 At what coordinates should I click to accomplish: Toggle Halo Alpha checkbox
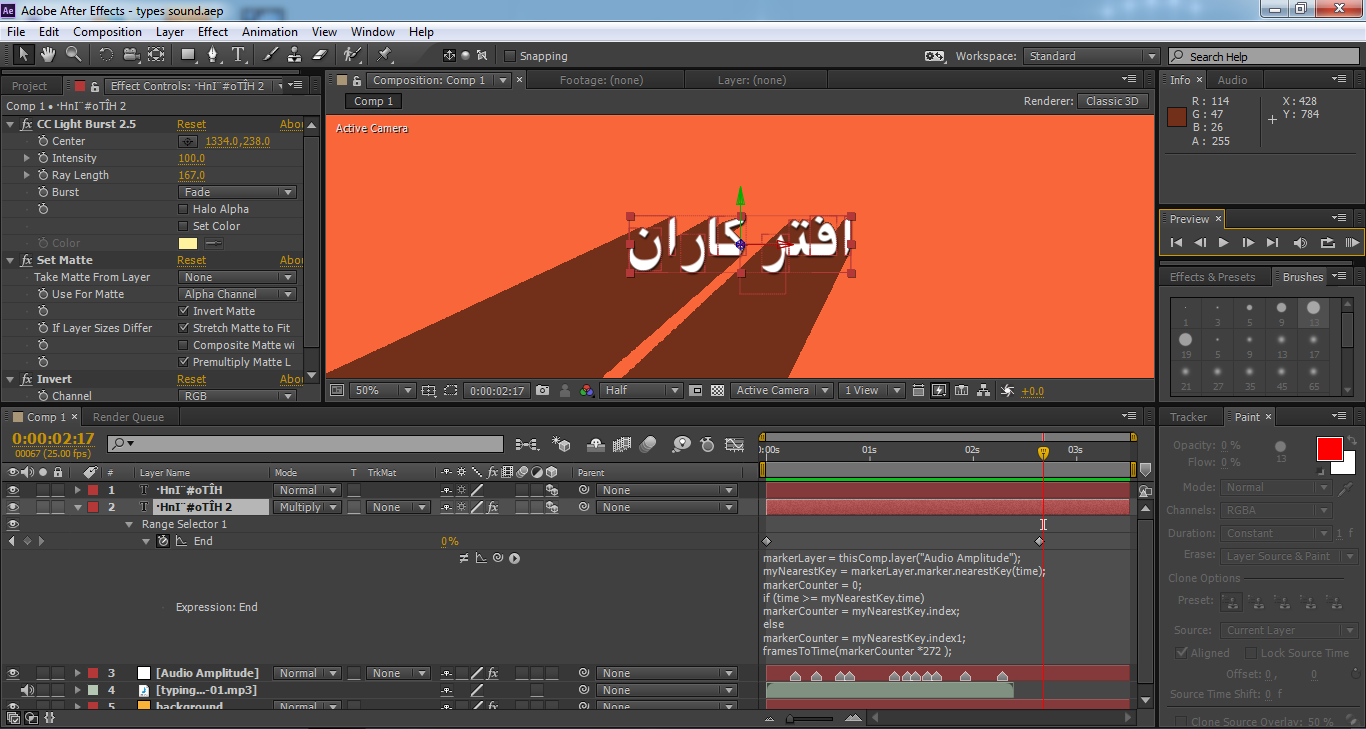pyautogui.click(x=183, y=209)
